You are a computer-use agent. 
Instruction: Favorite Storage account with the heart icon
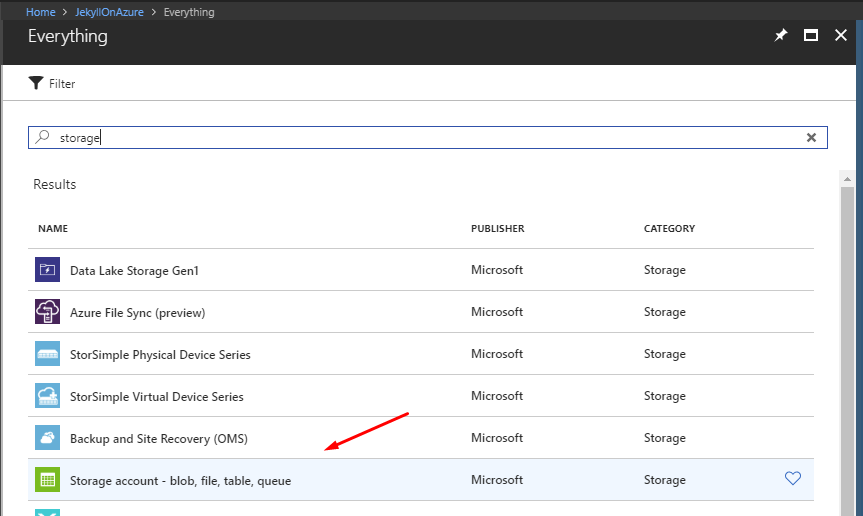[x=793, y=479]
